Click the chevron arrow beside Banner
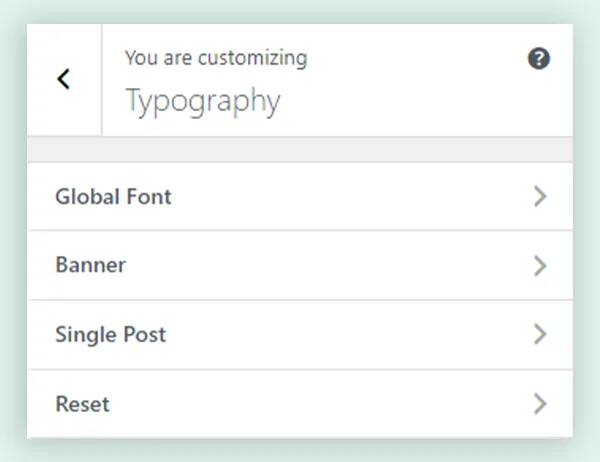Screen dimensions: 600x462 pos(540,266)
